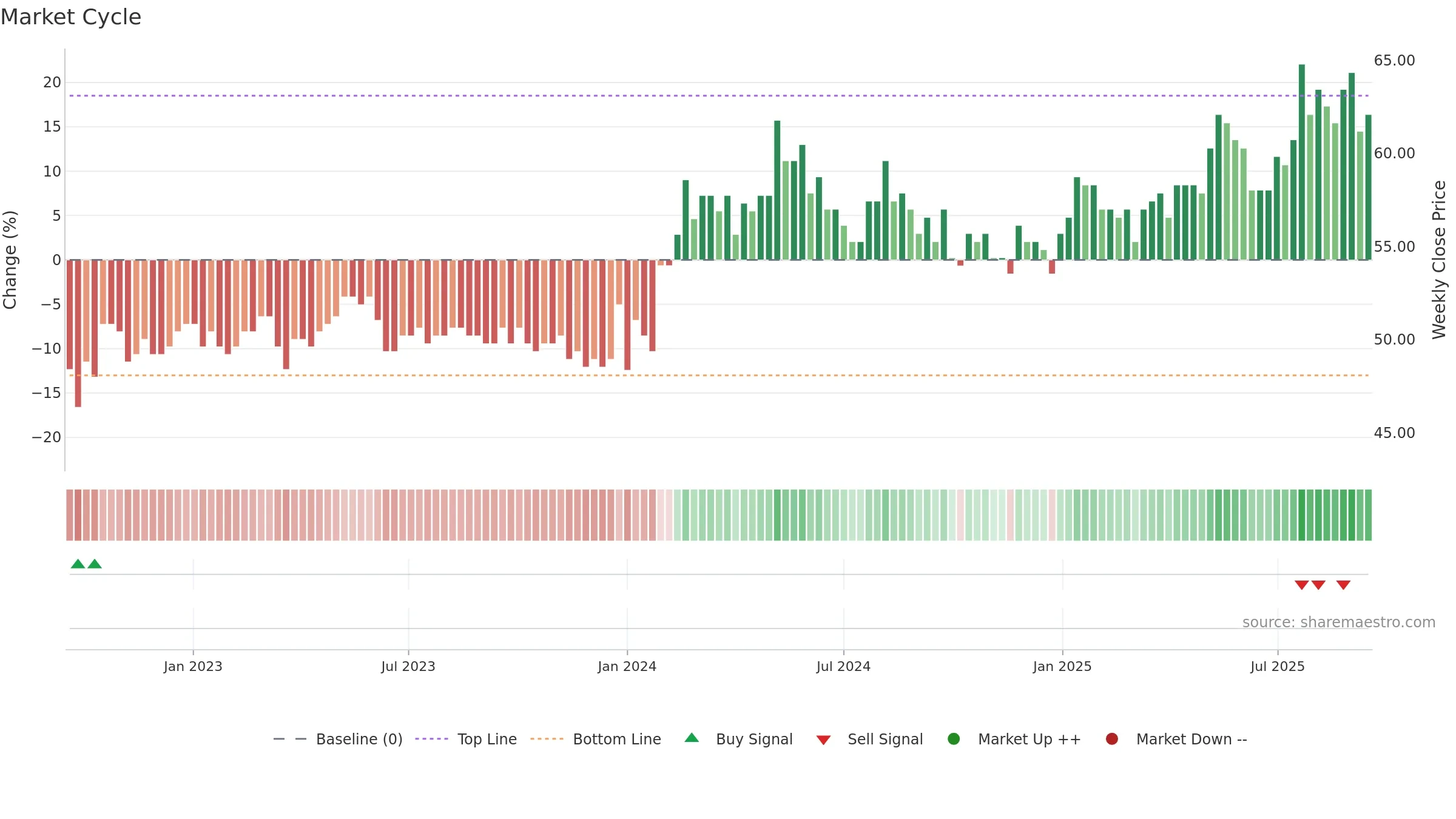The height and width of the screenshot is (819, 1456).
Task: Click the −15 tick on Change axis
Action: [47, 393]
